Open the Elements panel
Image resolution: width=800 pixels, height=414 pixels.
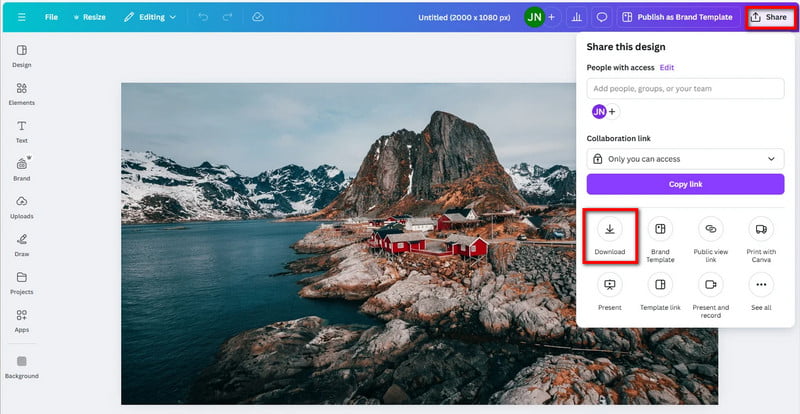(21, 92)
